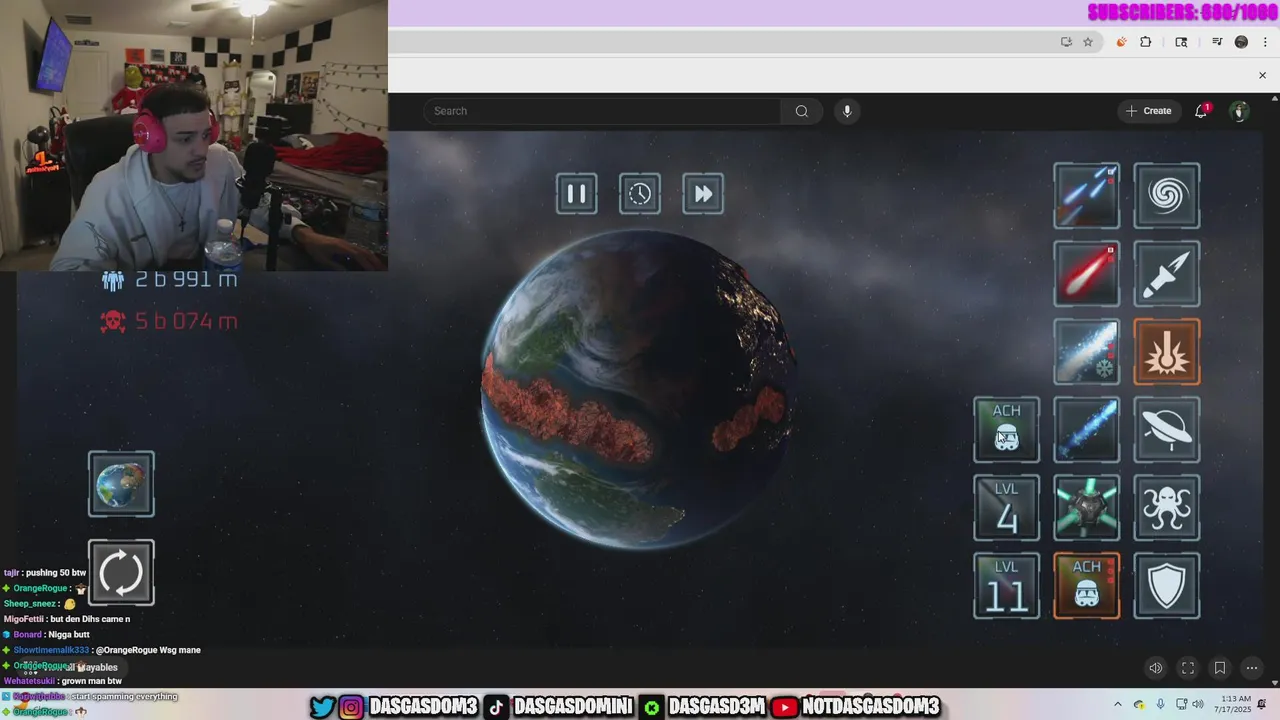Click the taskbar microphone icon
This screenshot has height=720, width=1280.
[x=1160, y=705]
